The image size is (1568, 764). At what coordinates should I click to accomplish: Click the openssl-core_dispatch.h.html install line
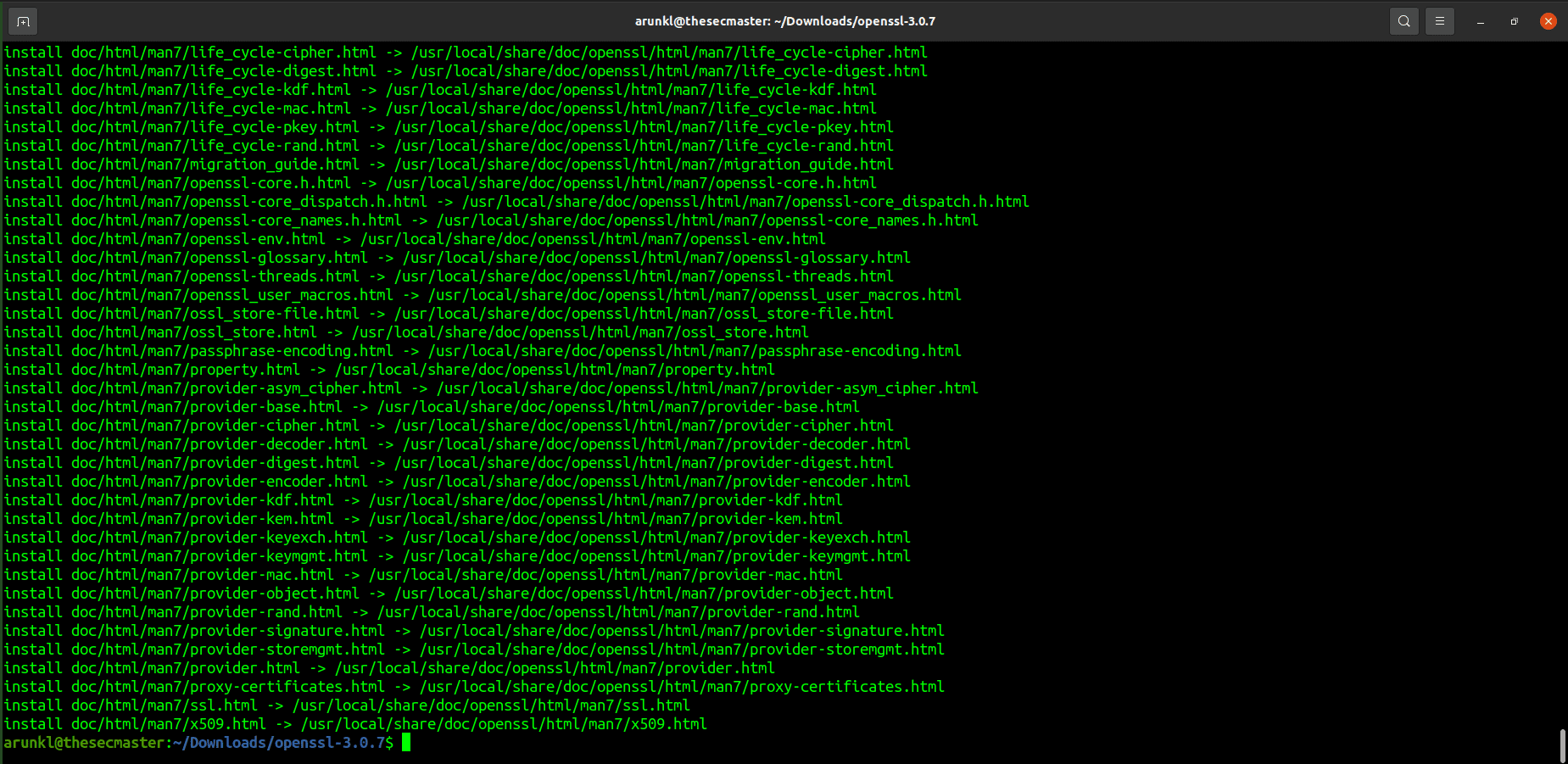516,202
